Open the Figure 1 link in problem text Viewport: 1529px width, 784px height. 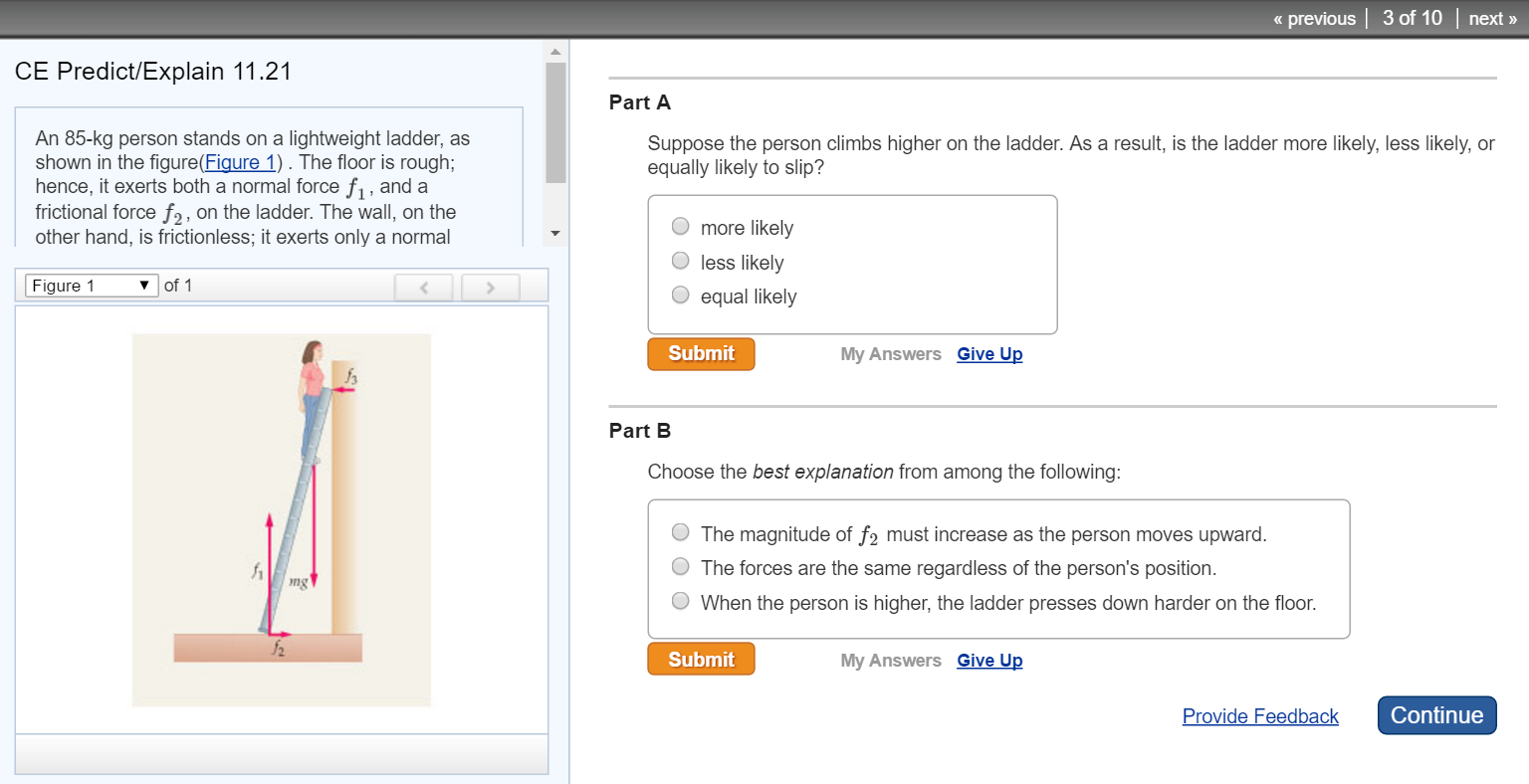[240, 163]
